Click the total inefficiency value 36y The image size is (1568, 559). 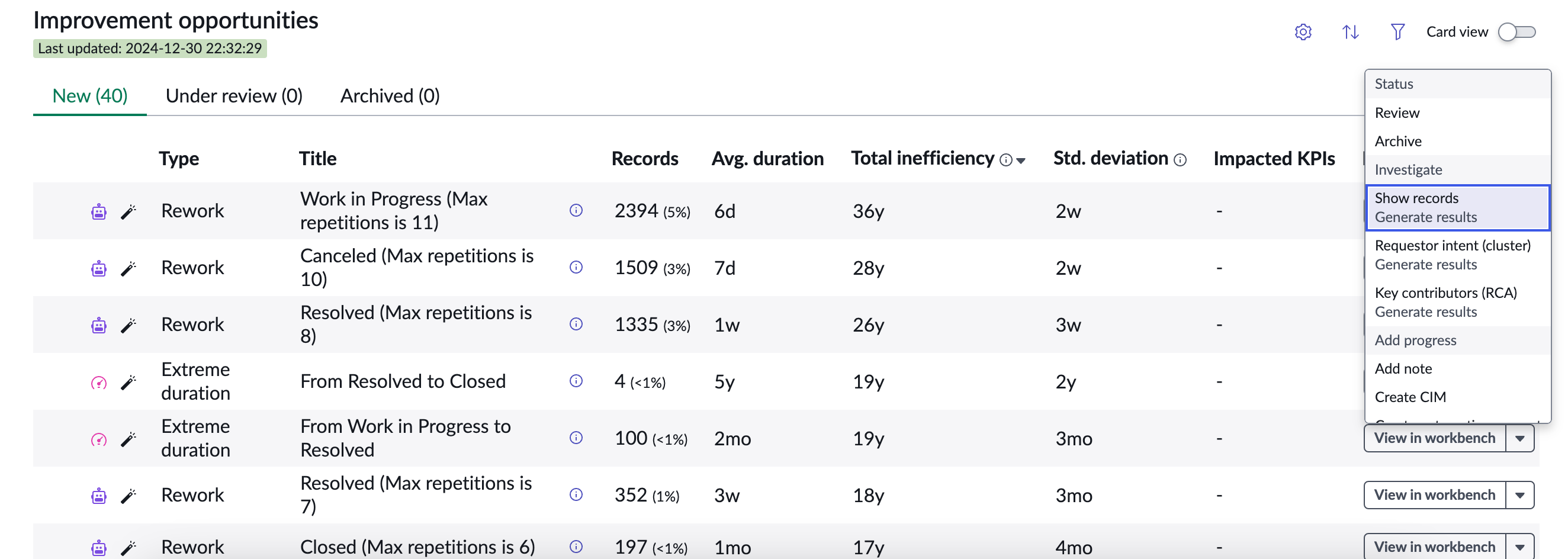pyautogui.click(x=868, y=211)
